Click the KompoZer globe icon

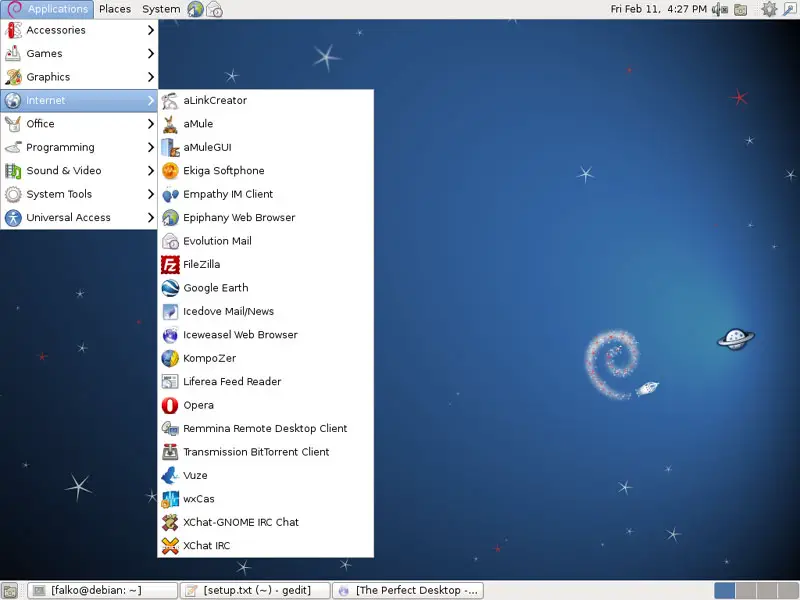click(x=170, y=359)
